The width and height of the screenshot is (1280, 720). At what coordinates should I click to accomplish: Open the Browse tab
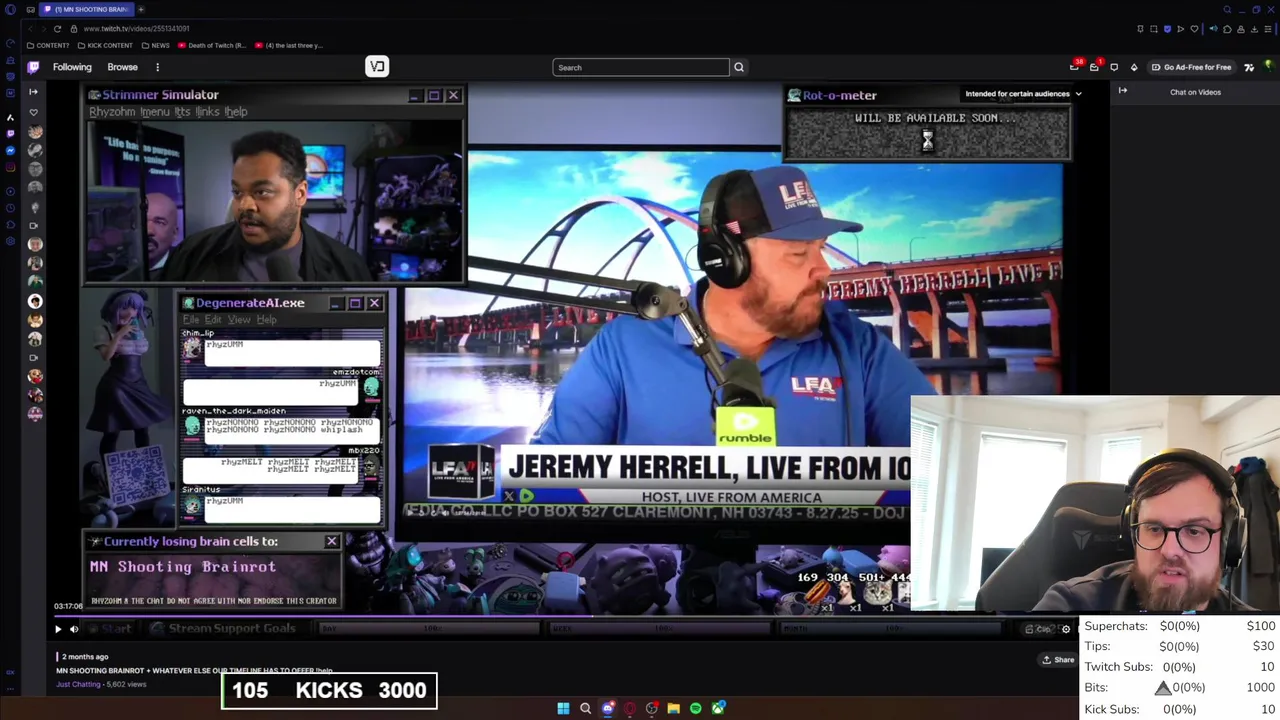tap(122, 67)
